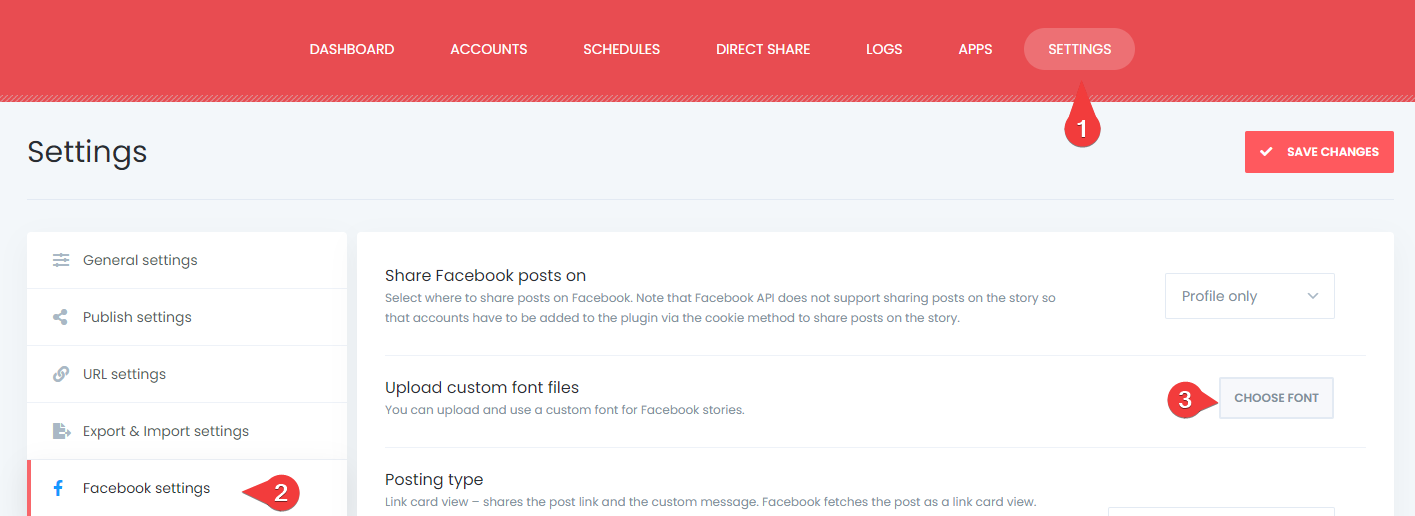1415x516 pixels.
Task: Open the Schedules menu item
Action: 622,49
